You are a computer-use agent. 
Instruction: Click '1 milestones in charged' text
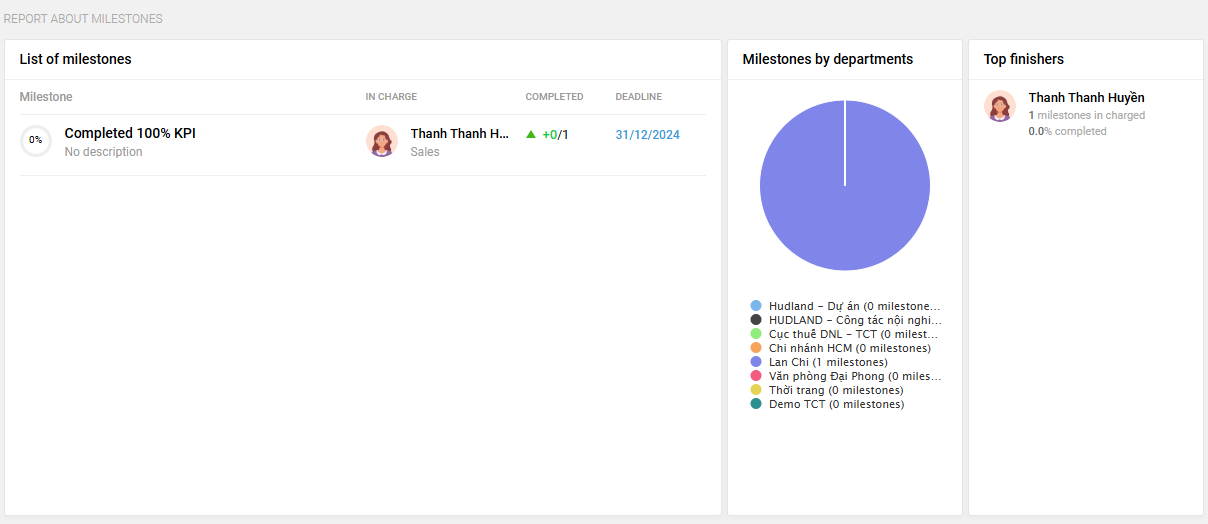click(1087, 116)
